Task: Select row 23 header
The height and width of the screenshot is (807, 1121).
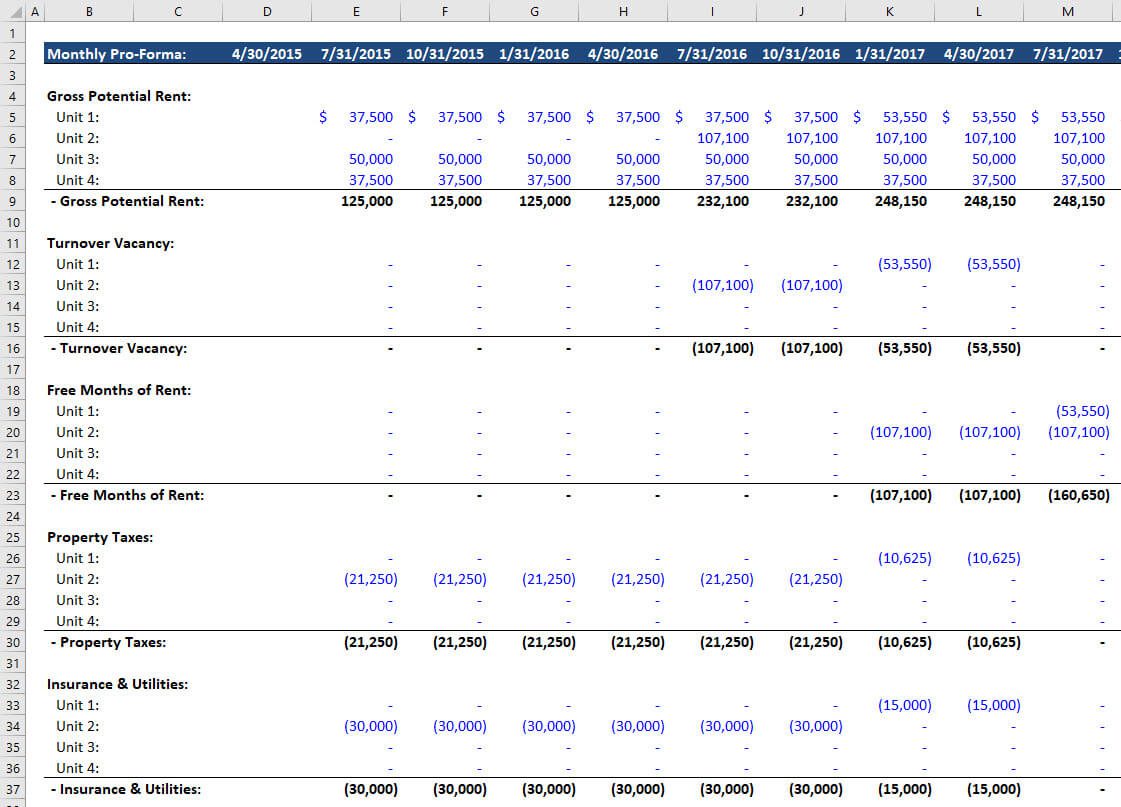Action: pyautogui.click(x=12, y=495)
